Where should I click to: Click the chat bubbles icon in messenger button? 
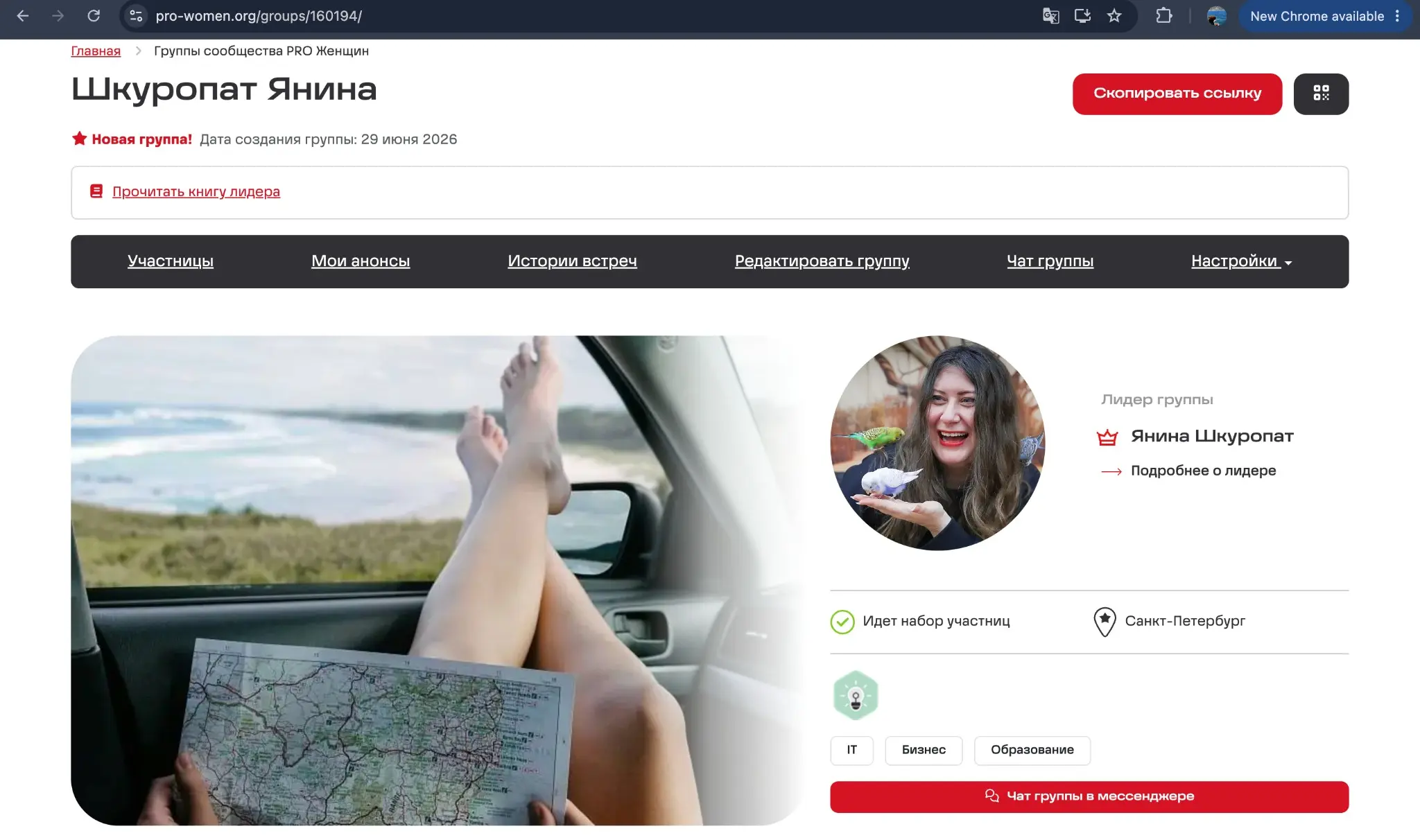[x=992, y=796]
